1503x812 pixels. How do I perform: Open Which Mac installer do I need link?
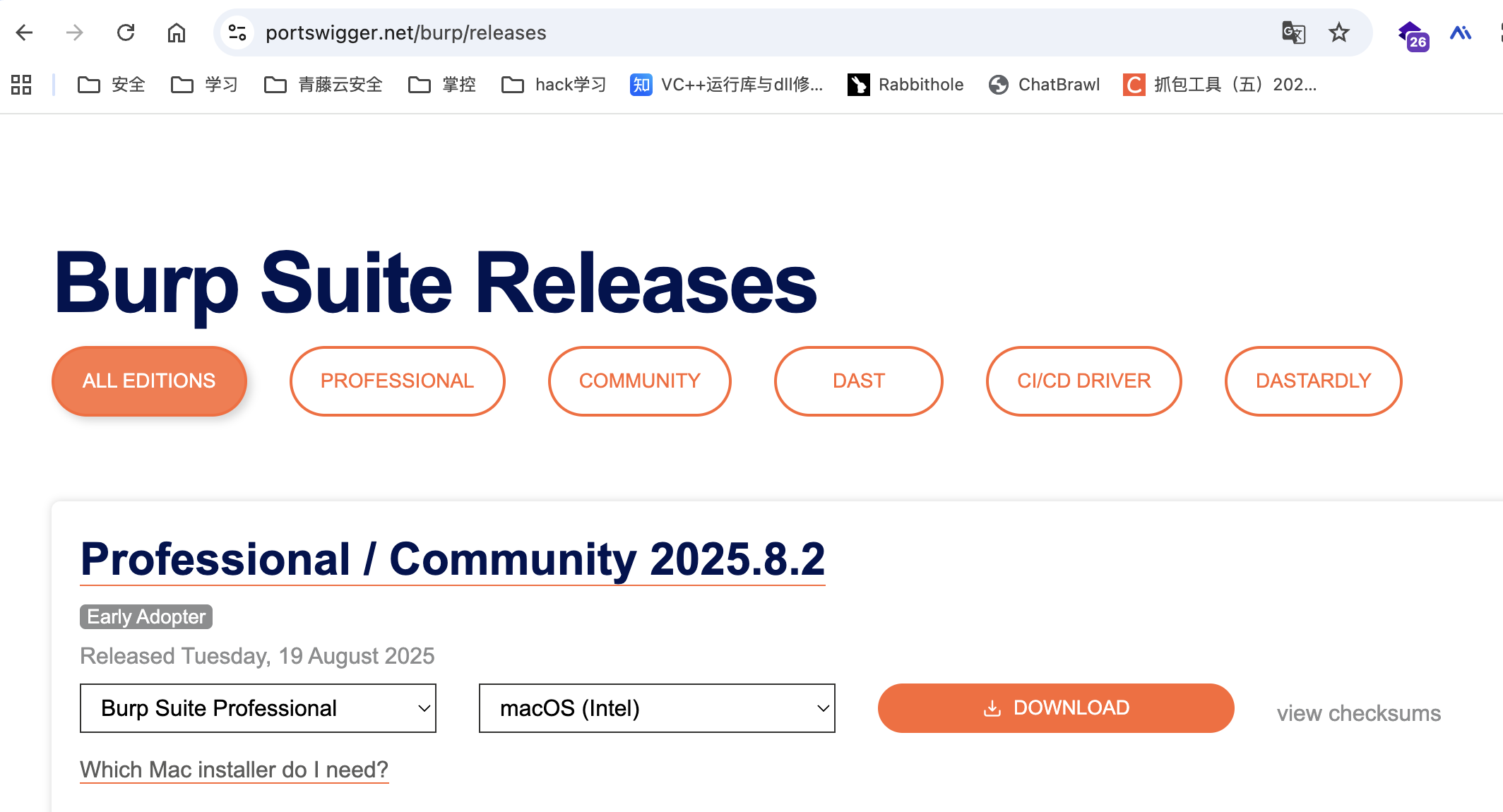click(234, 770)
